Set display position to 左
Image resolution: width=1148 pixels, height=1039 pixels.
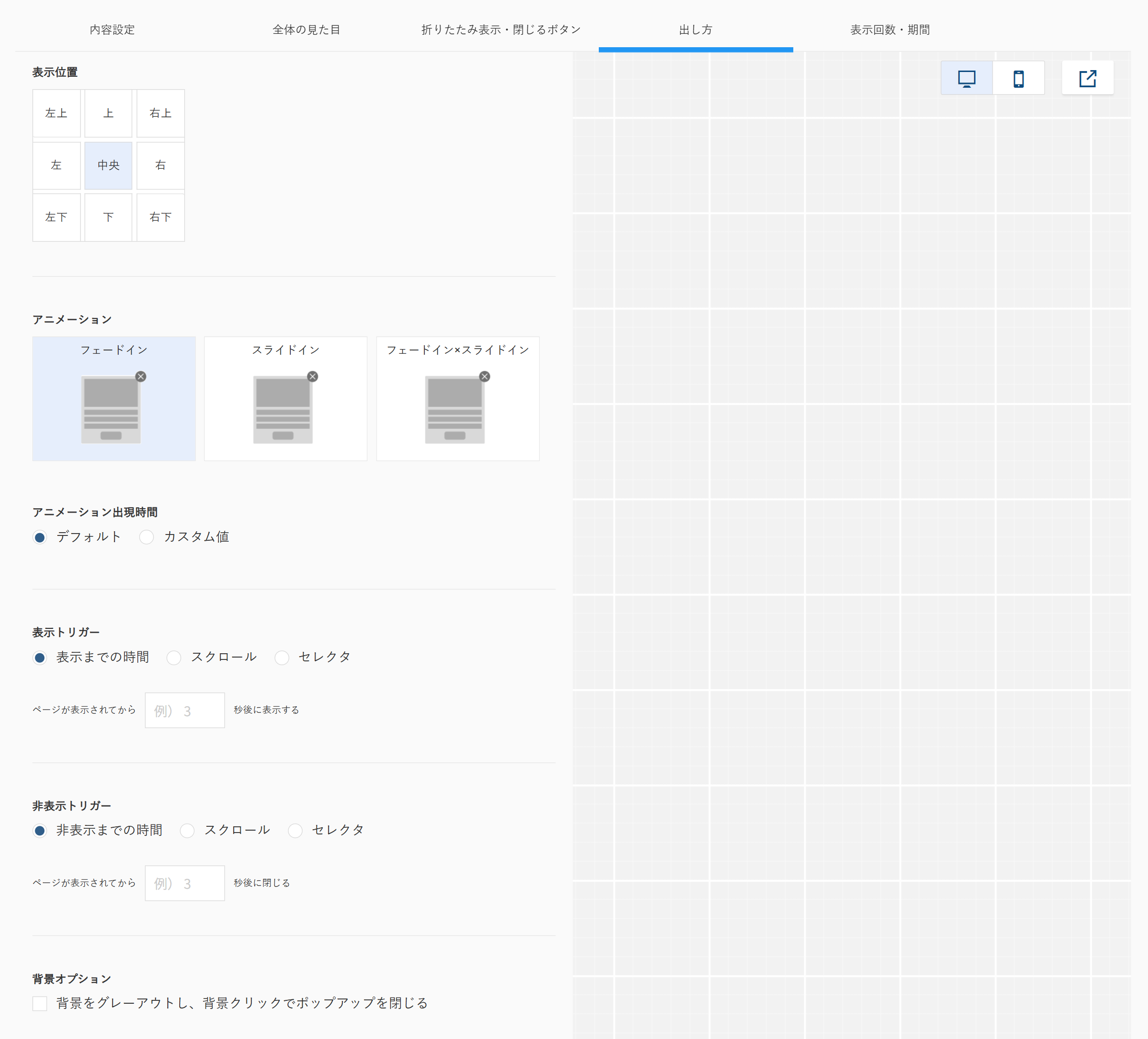[x=56, y=165]
